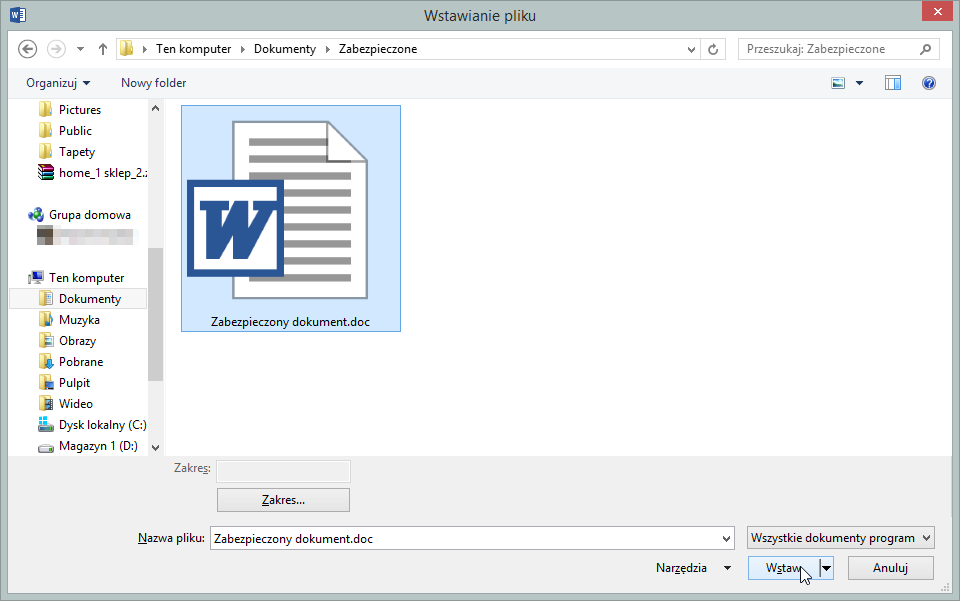Click the Forward navigation arrow
This screenshot has width=960, height=601.
click(56, 49)
